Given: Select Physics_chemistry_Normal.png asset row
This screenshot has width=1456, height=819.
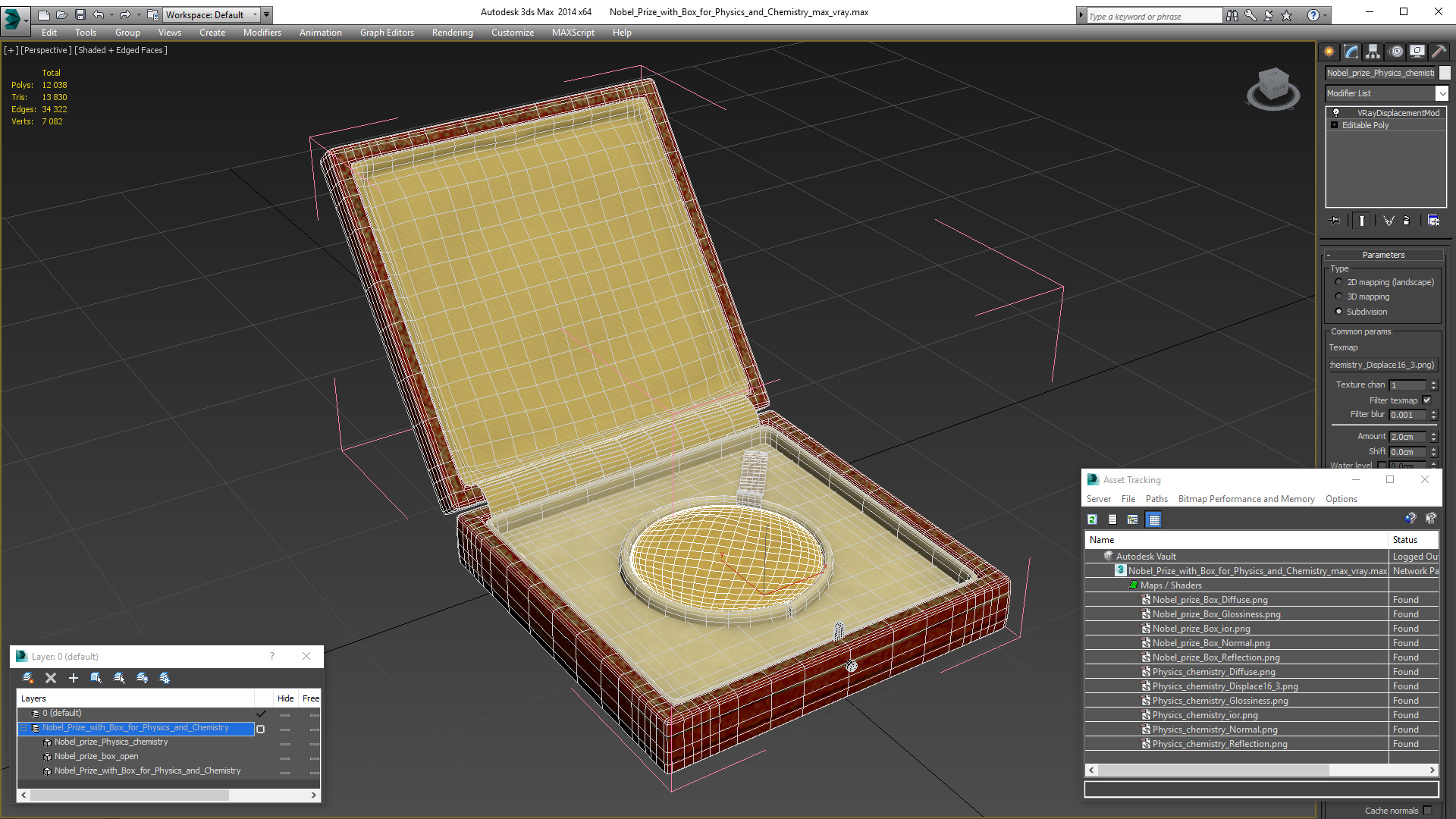Looking at the screenshot, I should pos(1214,730).
